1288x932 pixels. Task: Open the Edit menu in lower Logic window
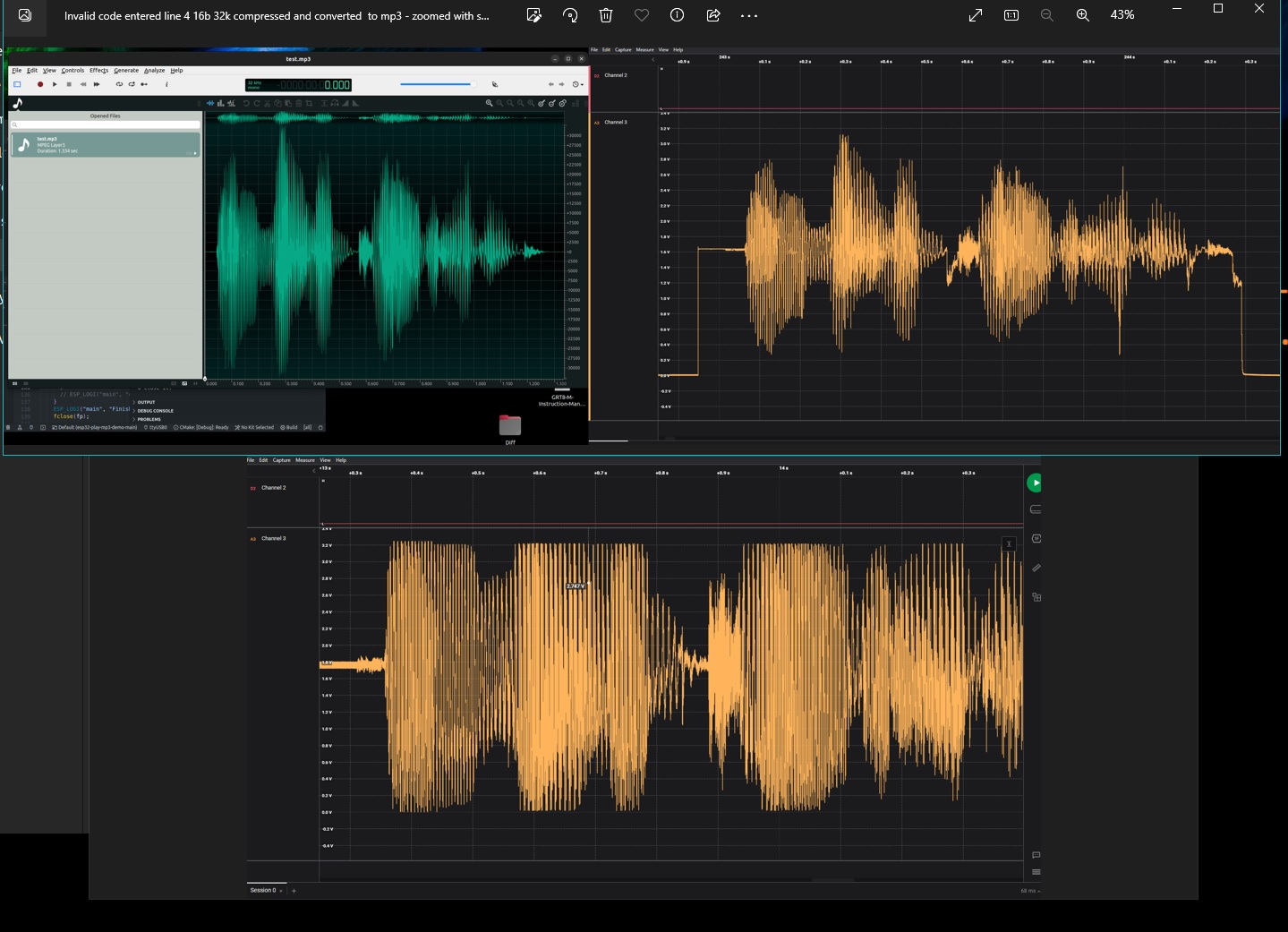coord(263,460)
